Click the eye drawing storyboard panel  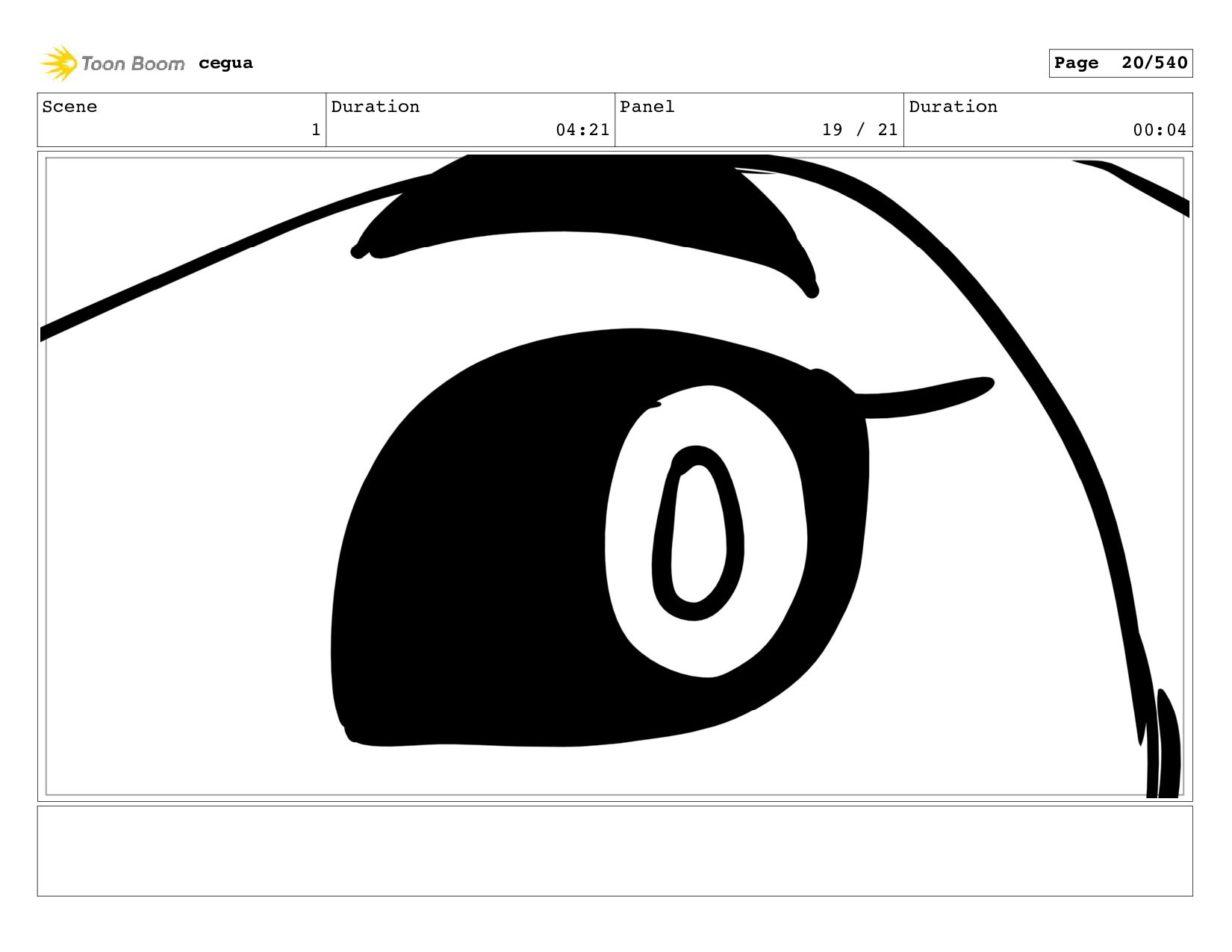(615, 476)
